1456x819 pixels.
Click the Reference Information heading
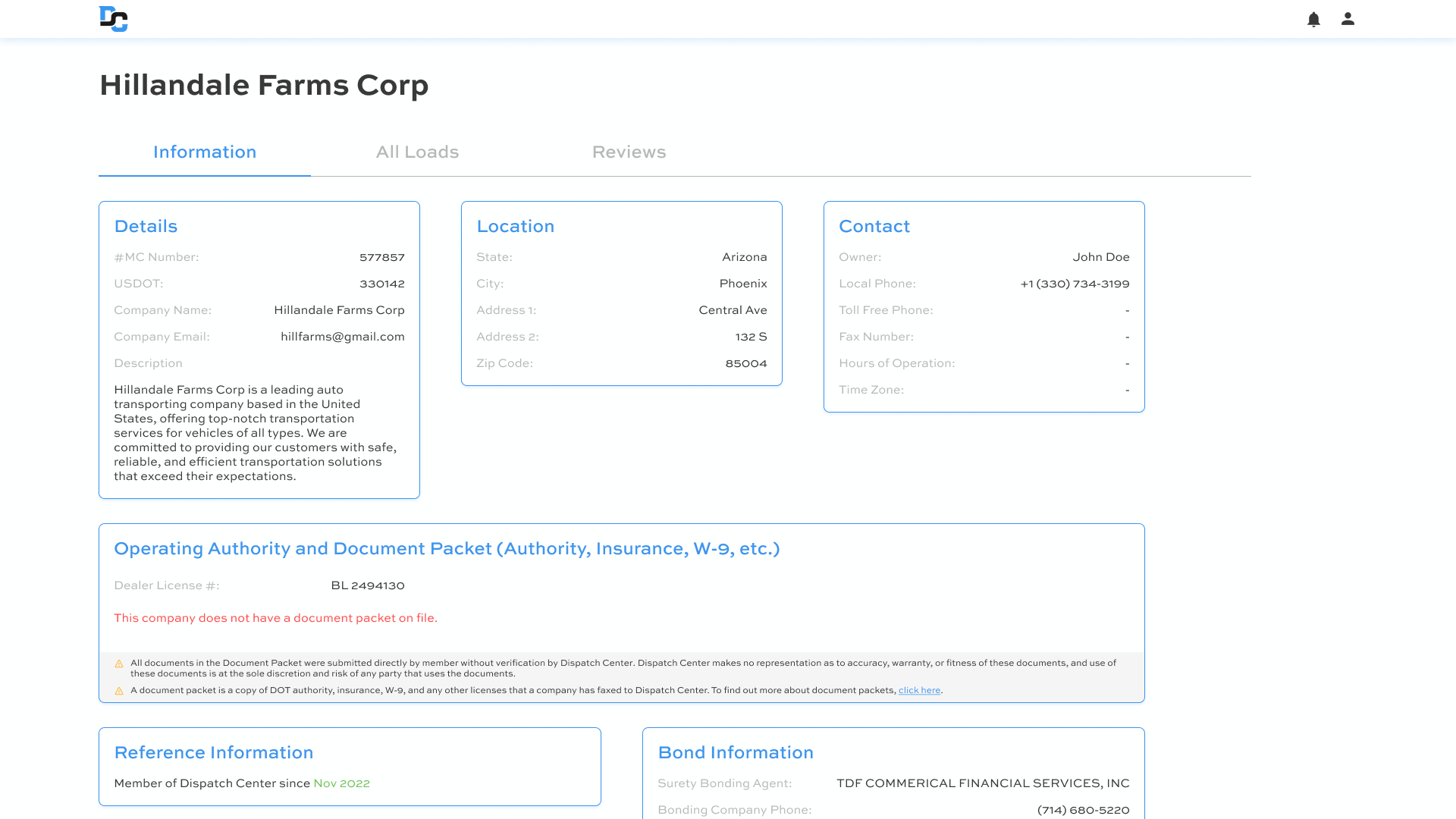click(214, 752)
